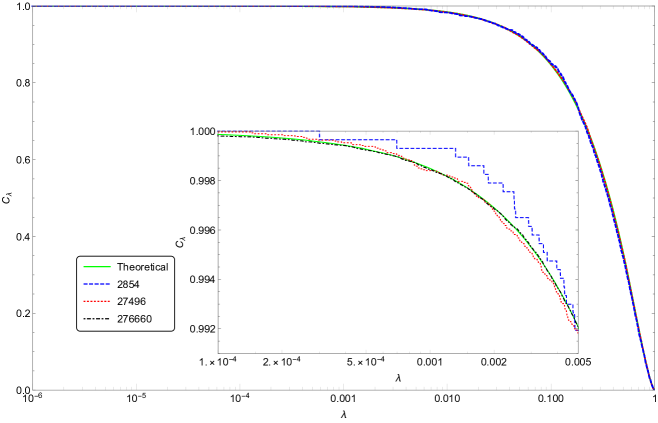Click main x-axis tick label 10⁻⁶
Viewport: 658px width, 423px height.
(x=33, y=398)
